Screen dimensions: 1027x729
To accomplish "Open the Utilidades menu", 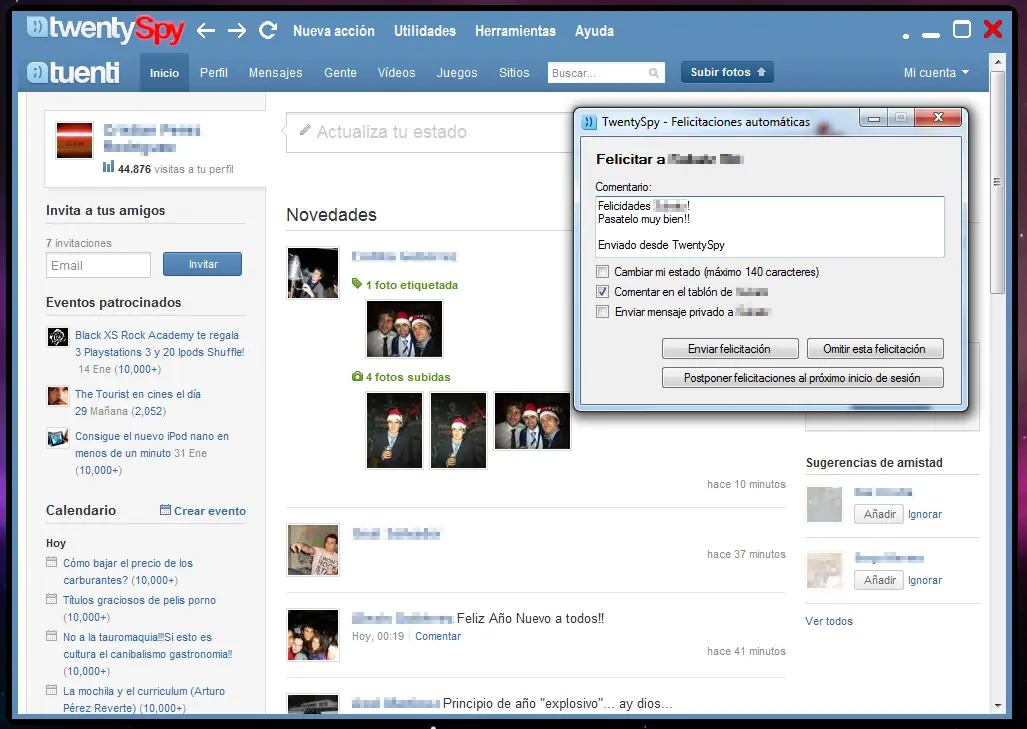I will [x=424, y=31].
